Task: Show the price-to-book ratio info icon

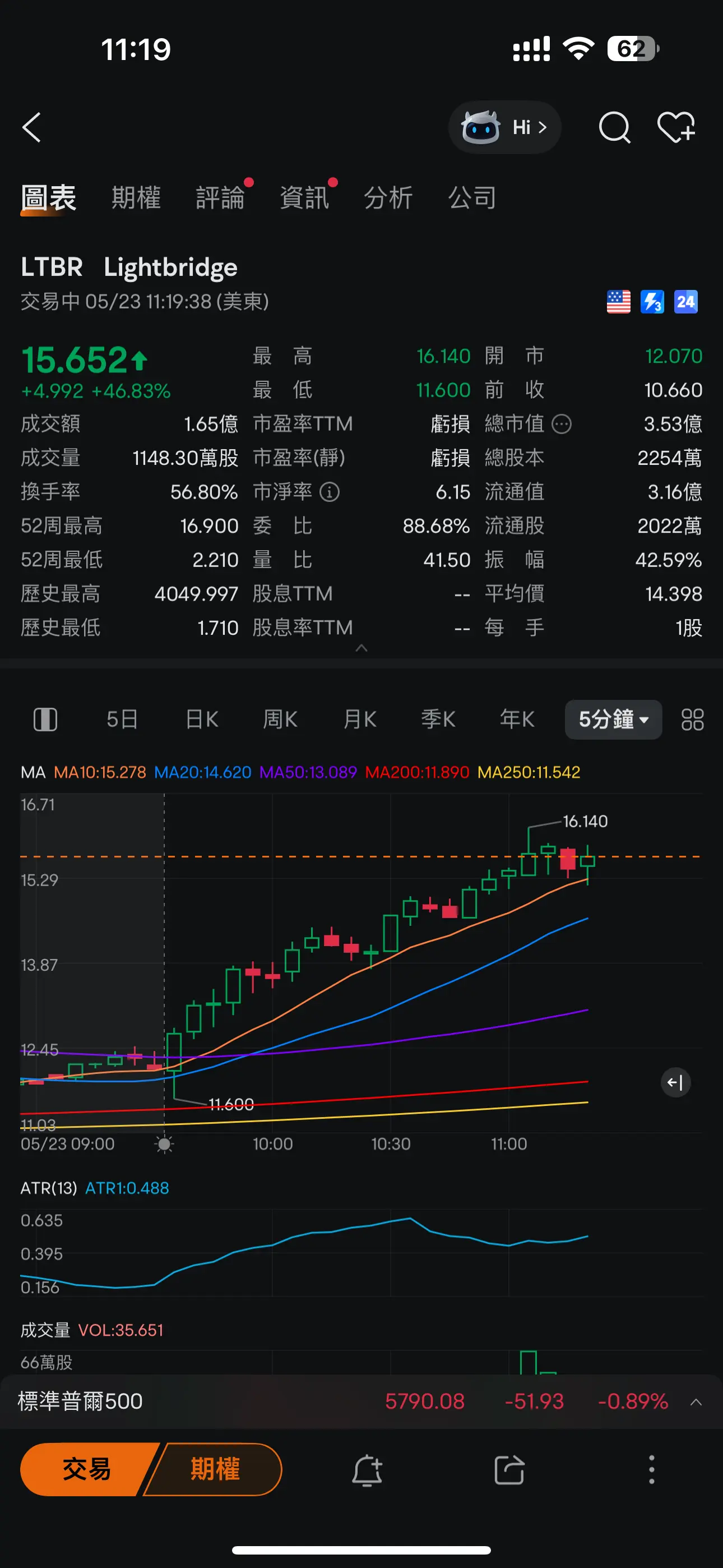Action: tap(329, 492)
